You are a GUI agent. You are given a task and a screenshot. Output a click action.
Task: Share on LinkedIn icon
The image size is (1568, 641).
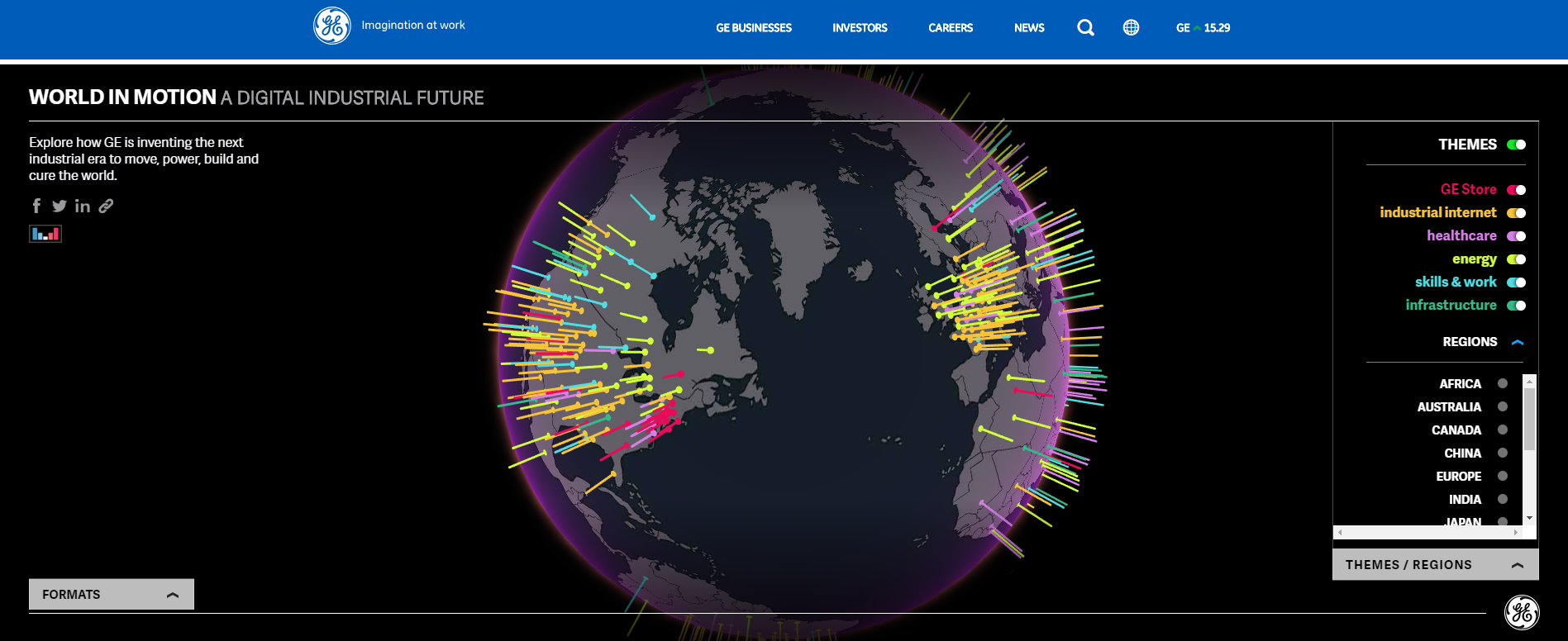pyautogui.click(x=83, y=206)
